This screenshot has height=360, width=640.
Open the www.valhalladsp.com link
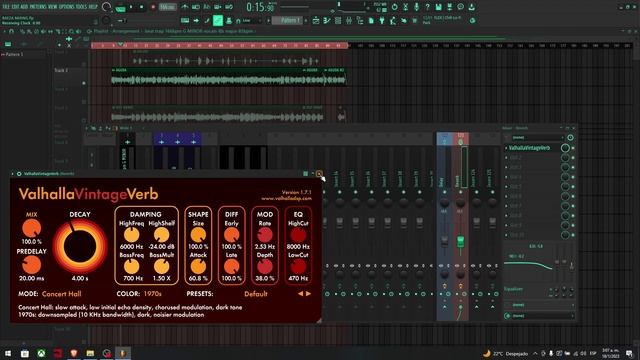(287, 198)
